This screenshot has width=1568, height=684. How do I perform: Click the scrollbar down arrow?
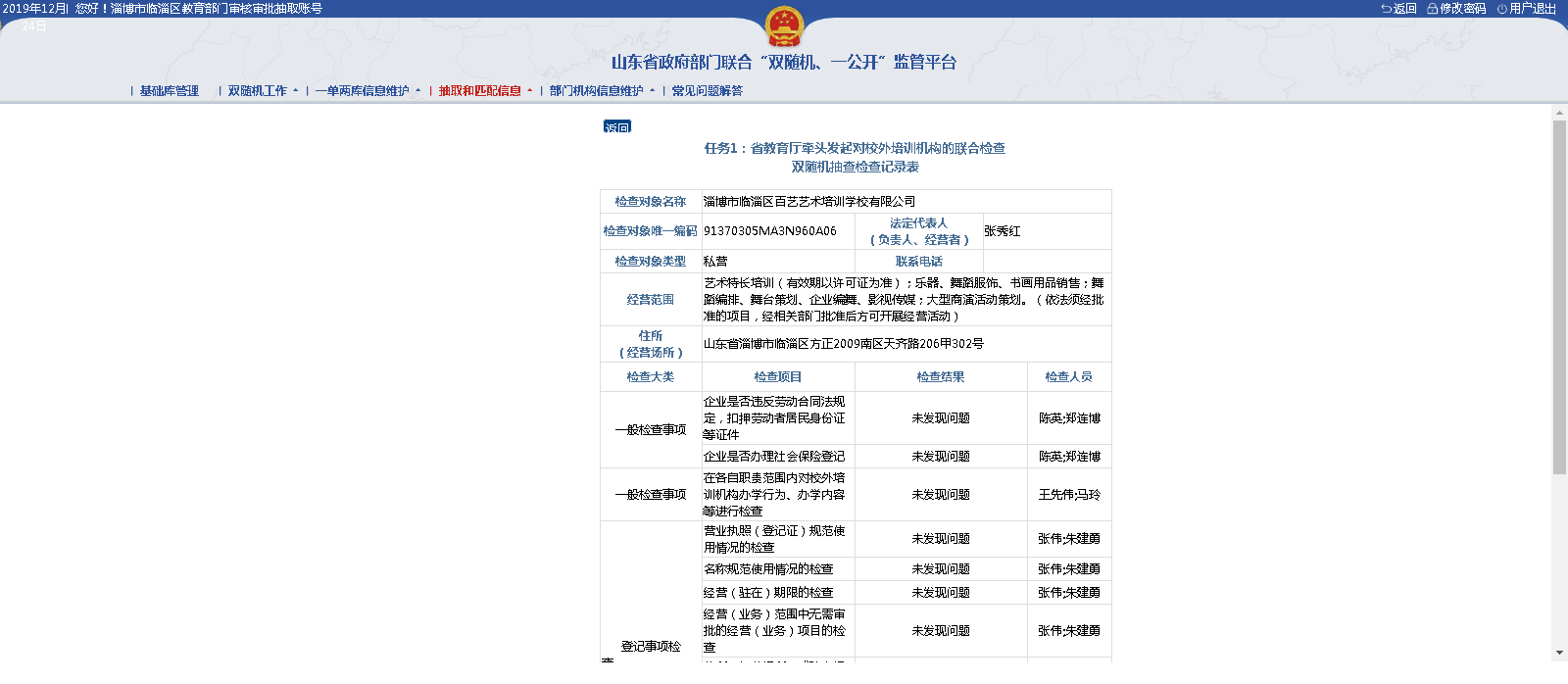click(1559, 653)
